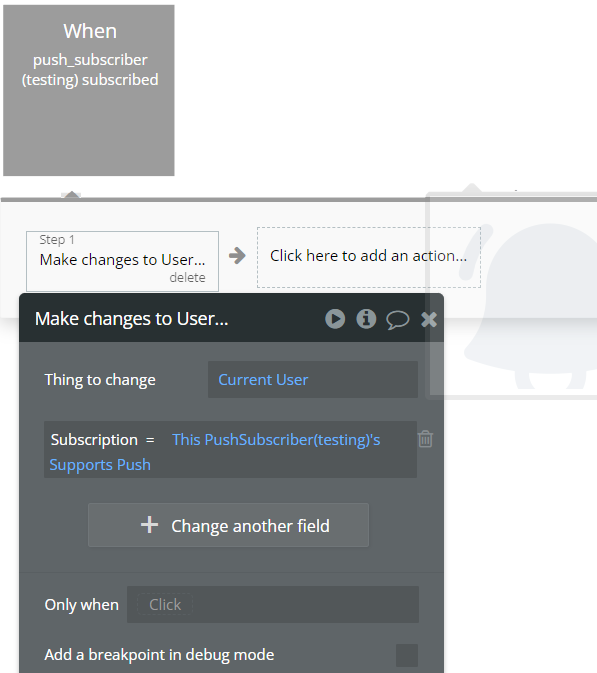
Task: Open the comment bubble icon in panel header
Action: tap(397, 320)
